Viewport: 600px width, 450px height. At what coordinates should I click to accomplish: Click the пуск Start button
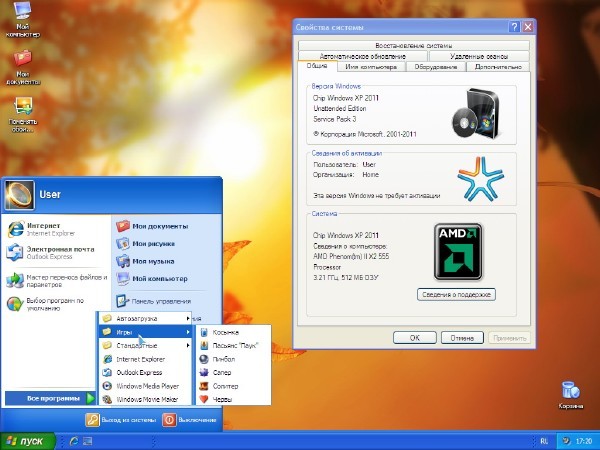click(x=27, y=441)
